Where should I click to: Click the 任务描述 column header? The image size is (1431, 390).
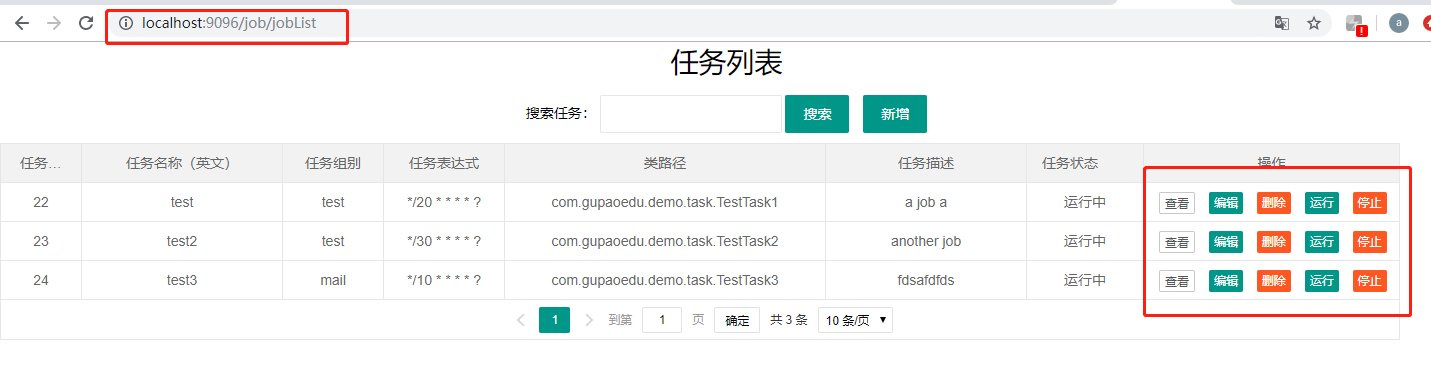click(x=926, y=163)
